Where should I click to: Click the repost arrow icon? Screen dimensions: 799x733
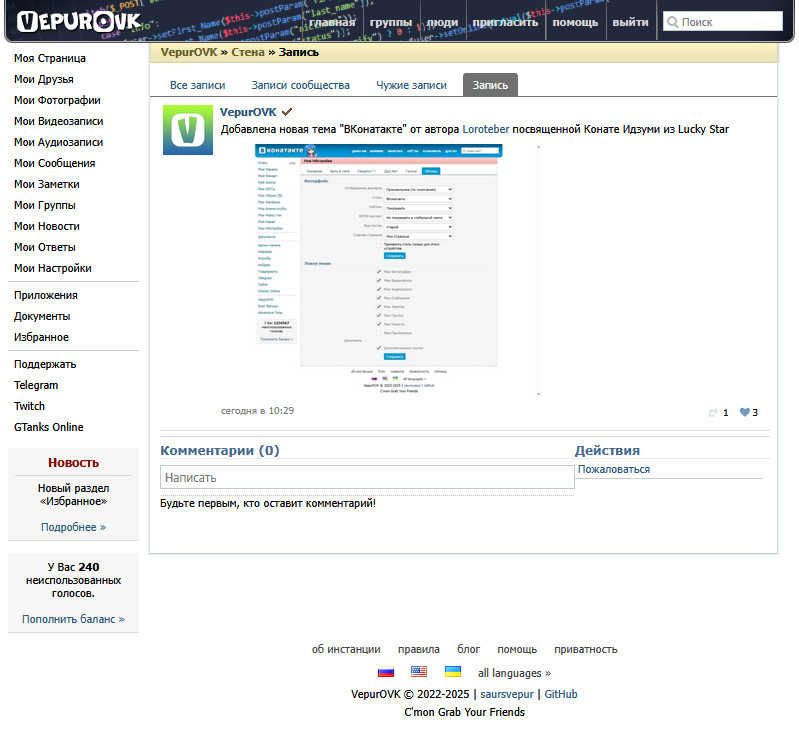tap(713, 412)
